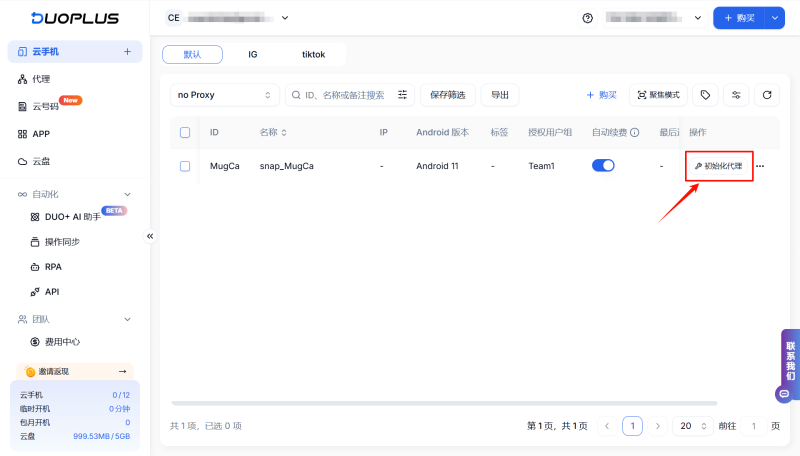
Task: Toggle auto-renew switch for MugCa
Action: click(x=603, y=166)
